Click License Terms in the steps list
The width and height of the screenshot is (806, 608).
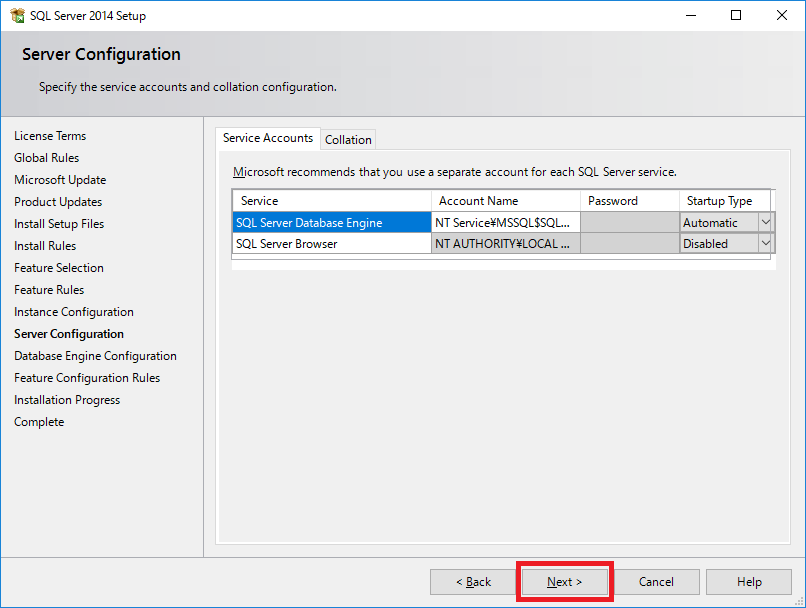[50, 136]
